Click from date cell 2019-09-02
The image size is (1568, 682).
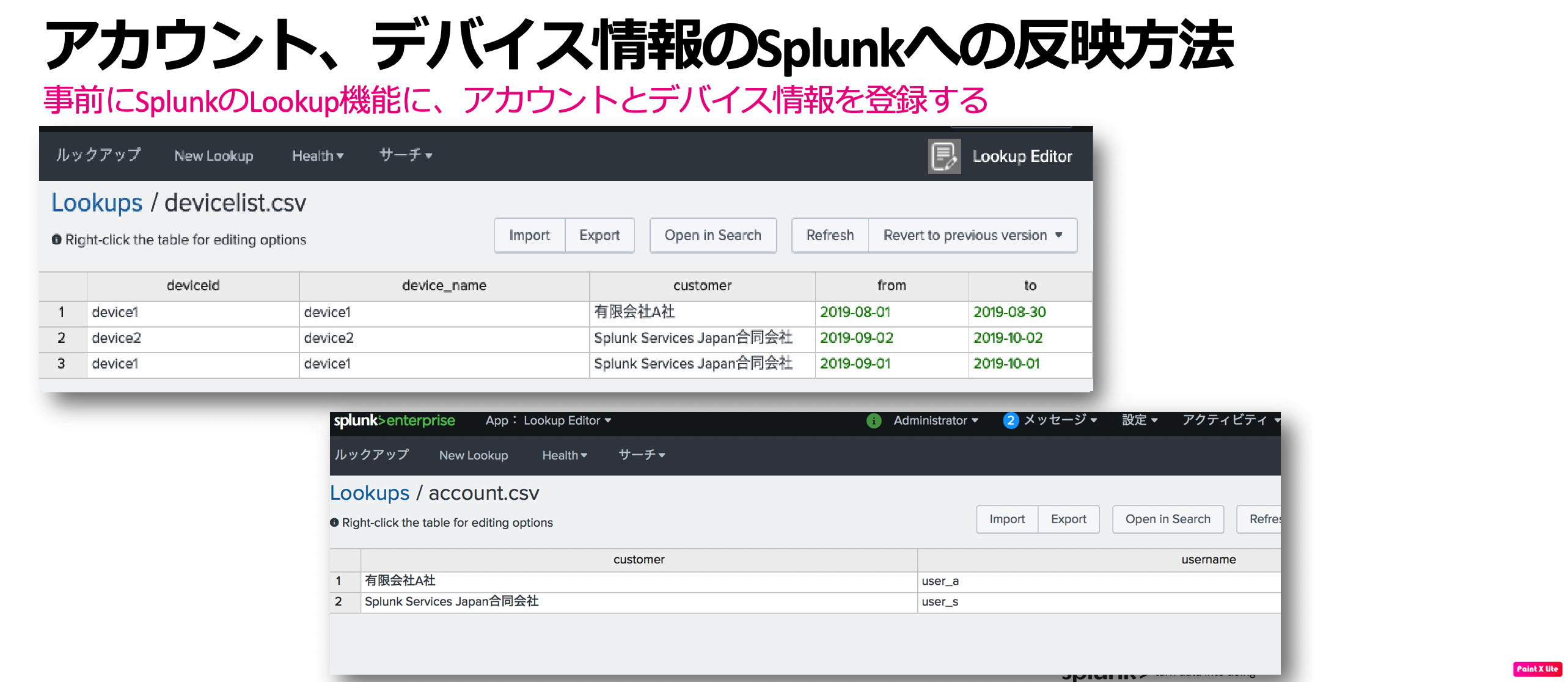892,338
